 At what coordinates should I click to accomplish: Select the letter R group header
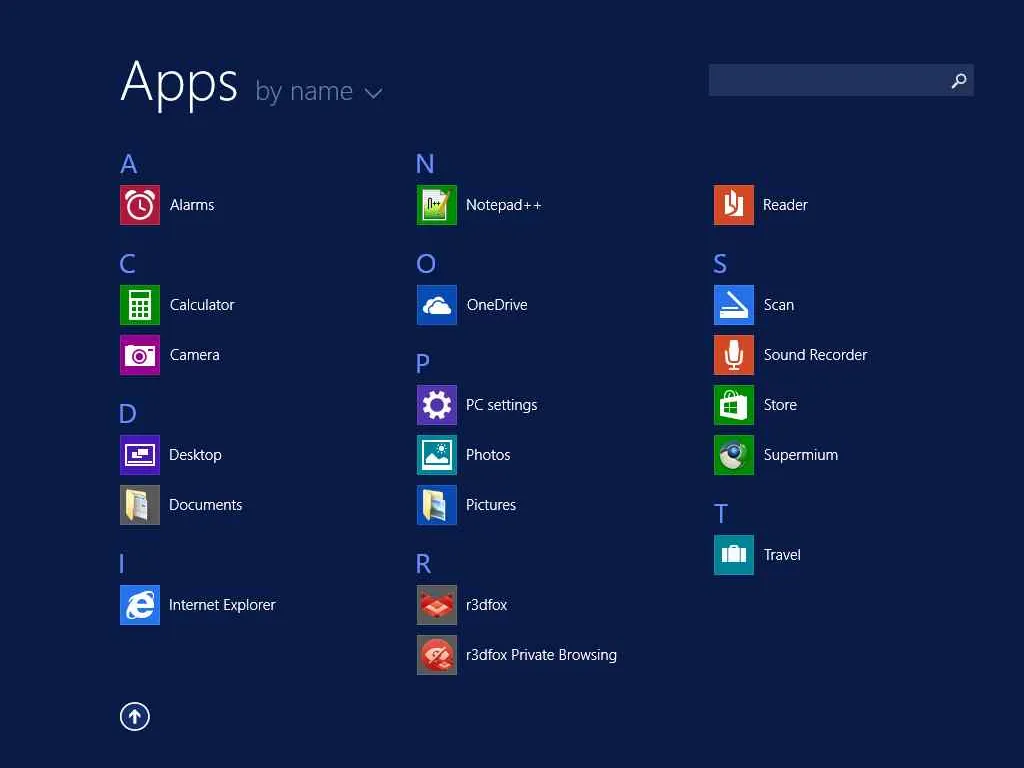pos(424,564)
